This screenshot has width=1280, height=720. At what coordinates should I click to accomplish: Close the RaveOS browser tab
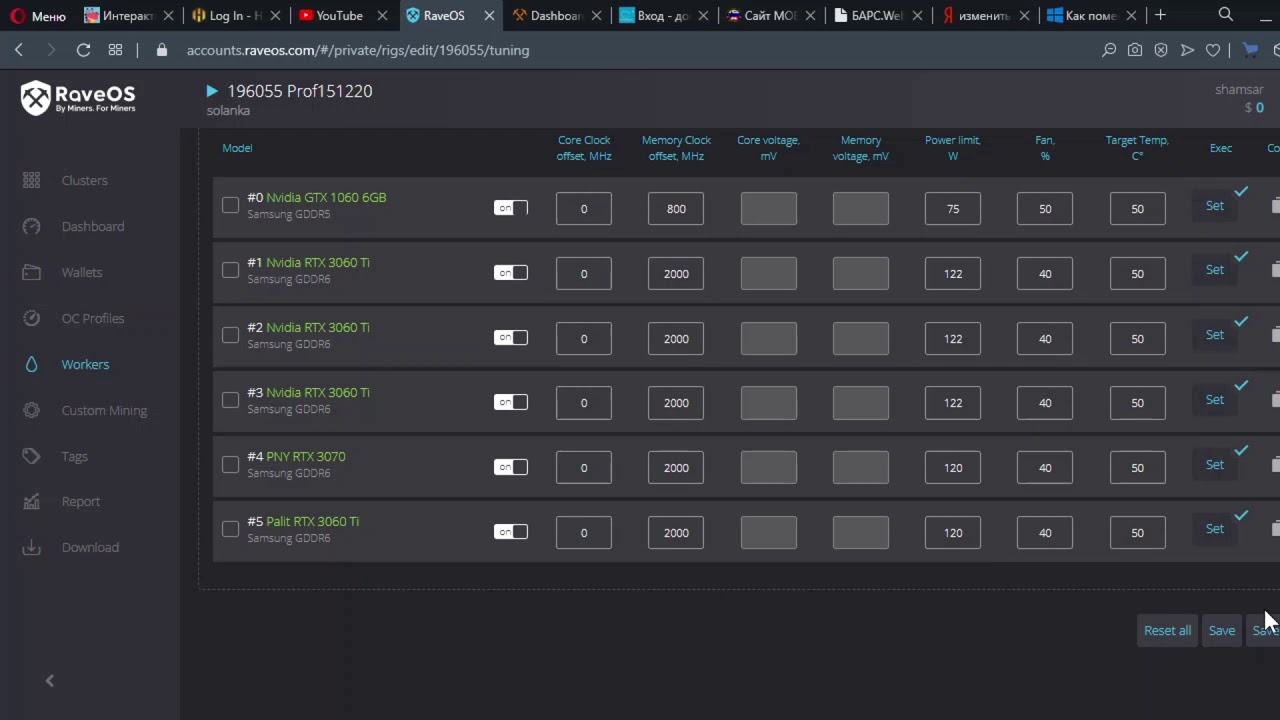[489, 16]
